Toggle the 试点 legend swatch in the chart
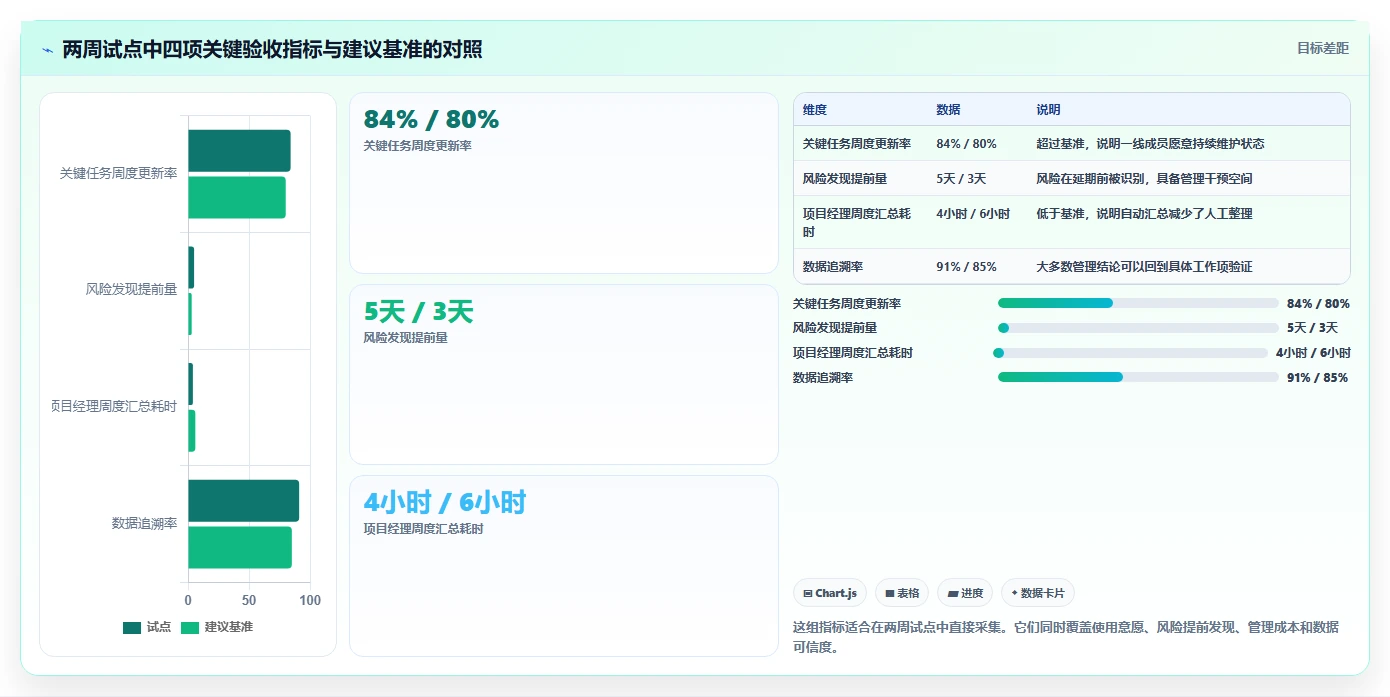 point(132,627)
